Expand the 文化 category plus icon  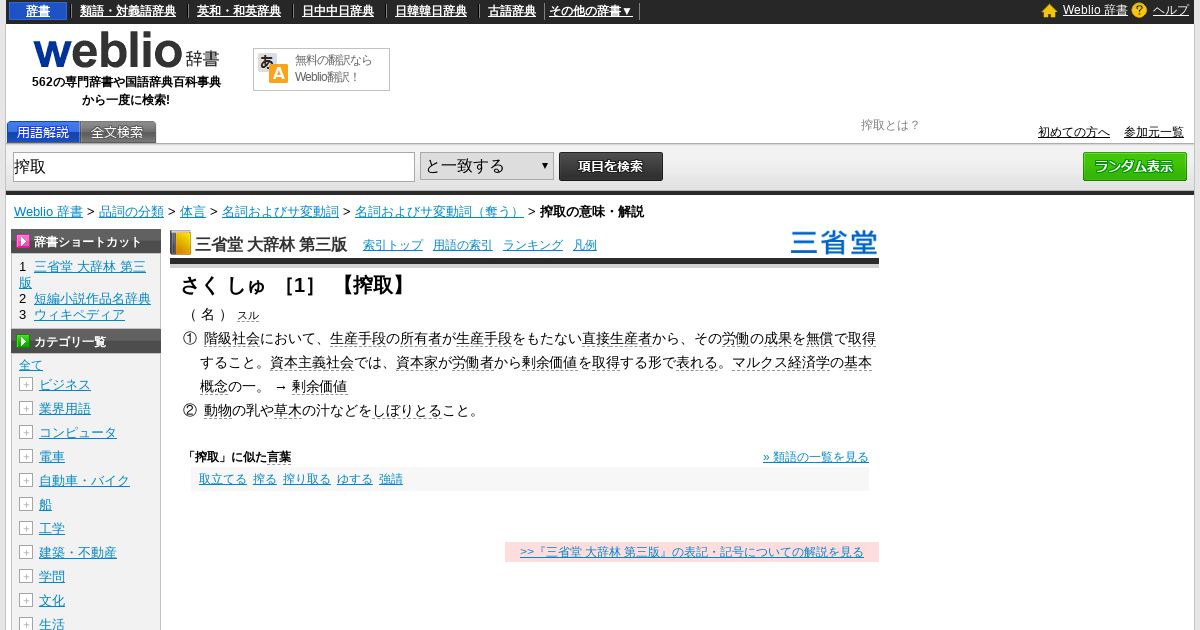coord(26,600)
